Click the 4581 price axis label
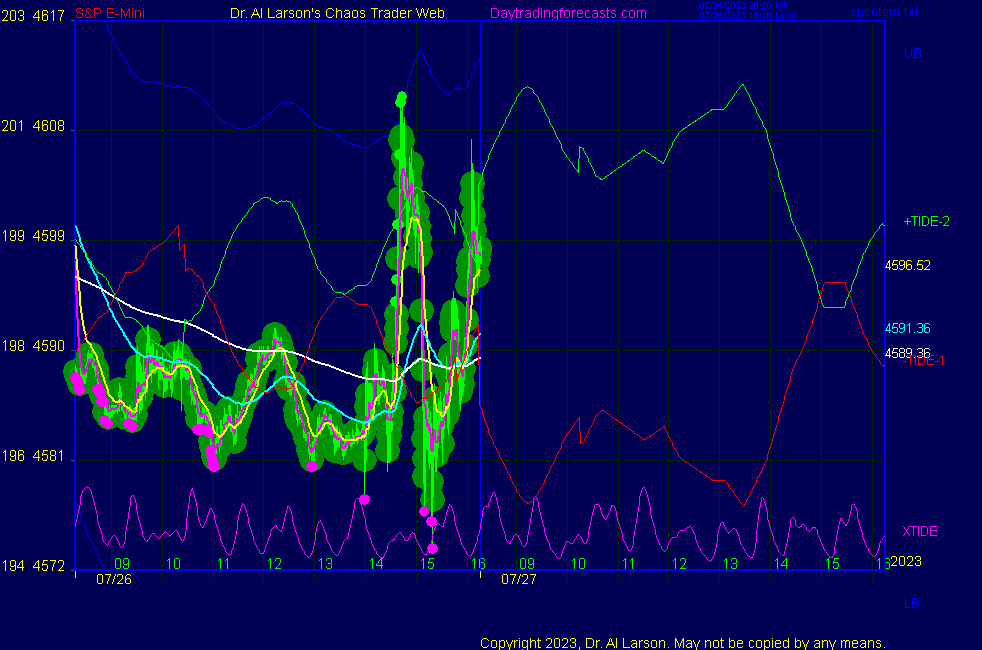982x650 pixels. [x=49, y=457]
